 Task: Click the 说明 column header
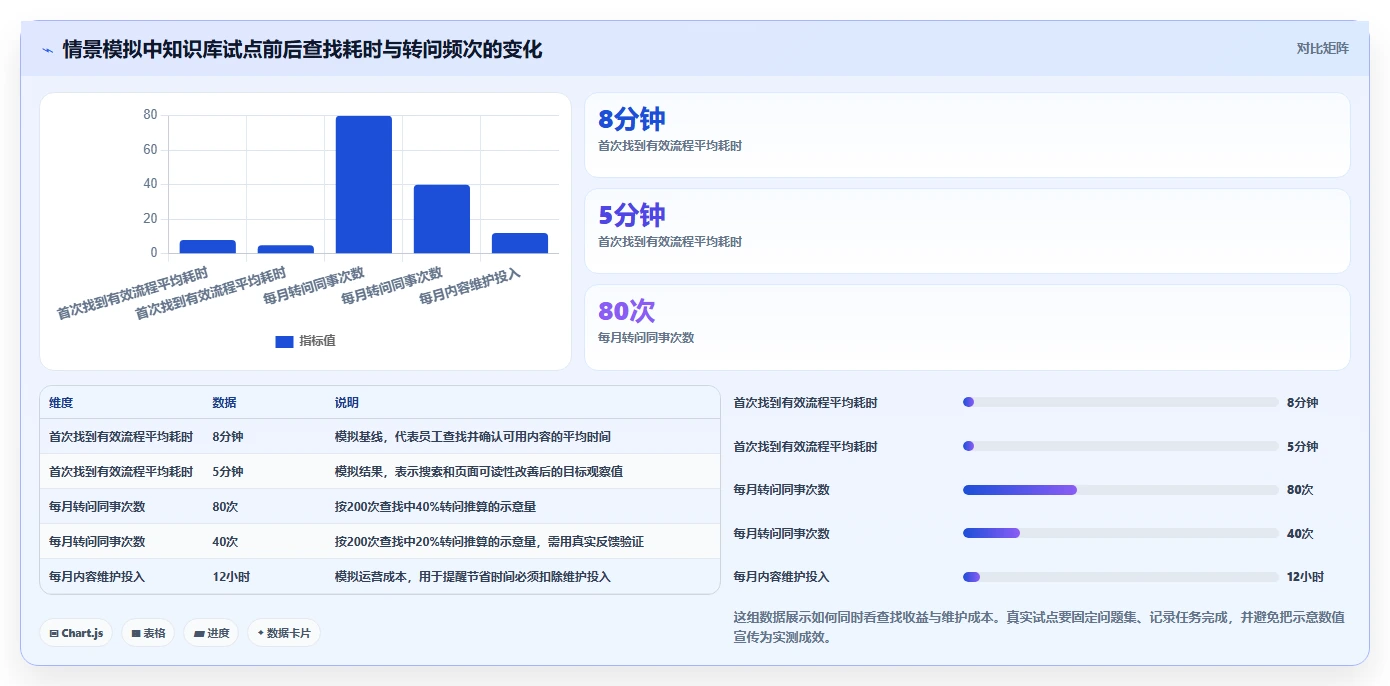click(347, 403)
